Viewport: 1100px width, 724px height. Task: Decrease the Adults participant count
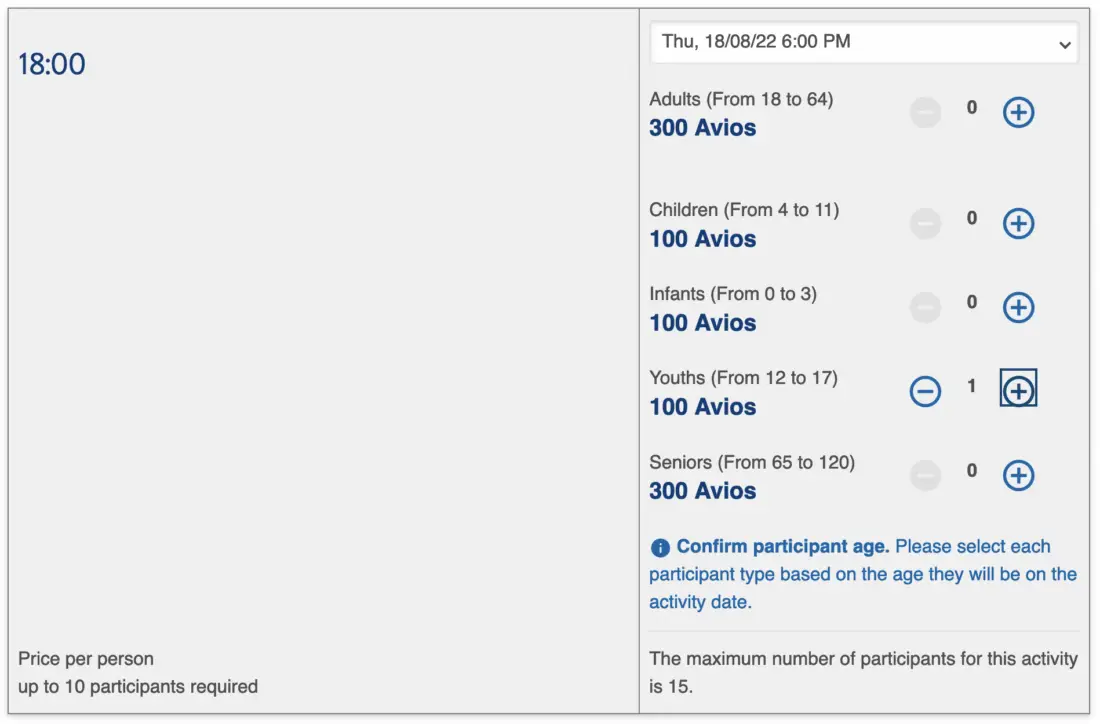click(x=925, y=113)
